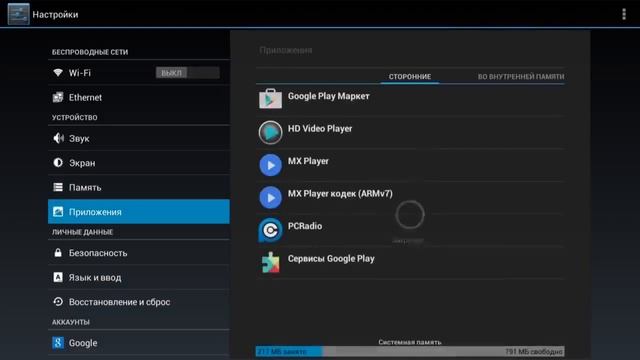Click the Settings app icon in title bar
The image size is (640, 360).
[x=18, y=14]
